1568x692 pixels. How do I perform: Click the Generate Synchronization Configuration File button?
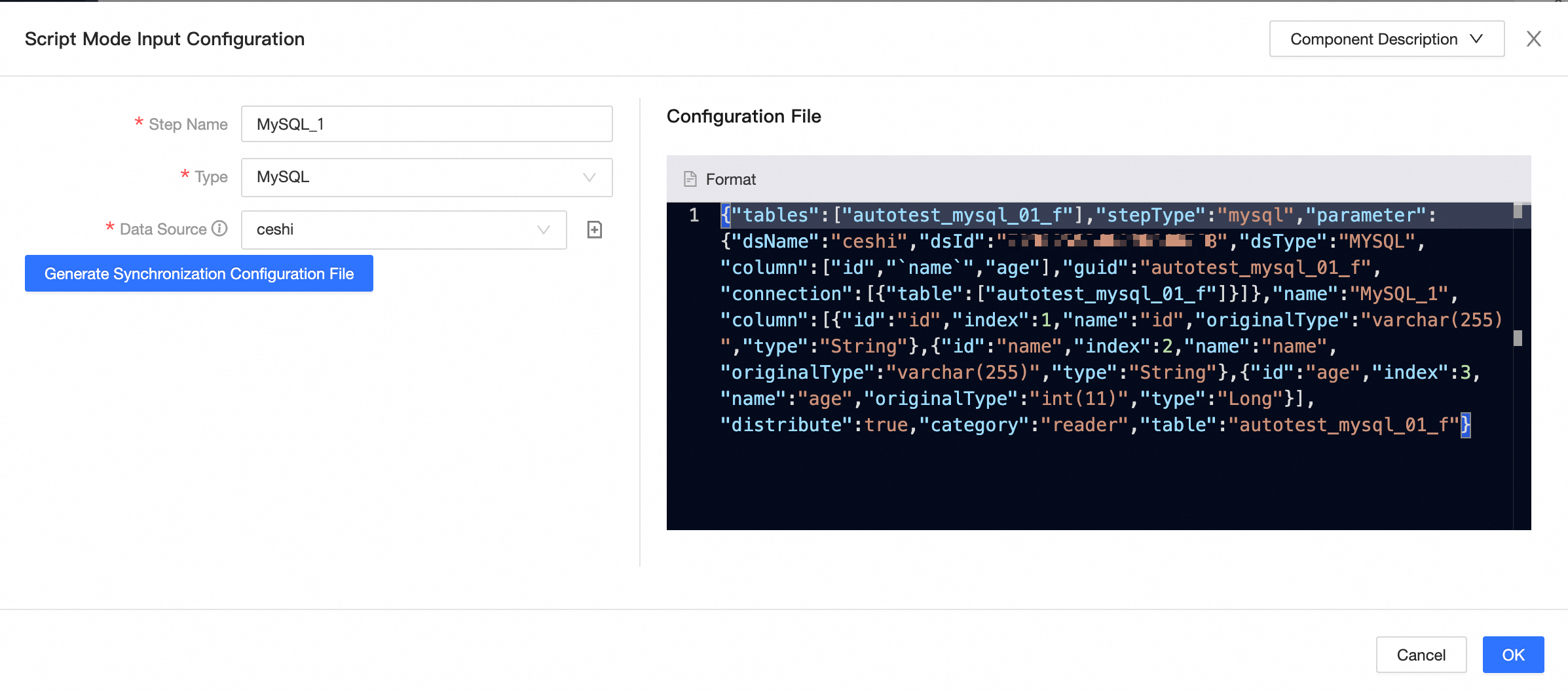tap(199, 273)
